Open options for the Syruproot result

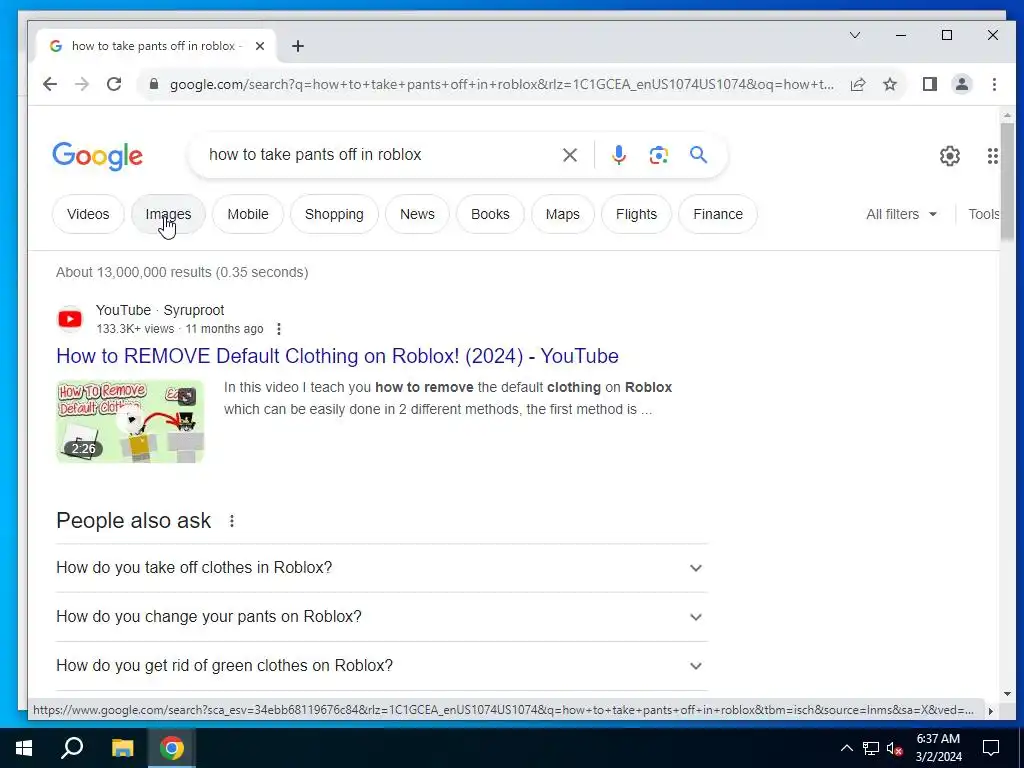pos(279,328)
